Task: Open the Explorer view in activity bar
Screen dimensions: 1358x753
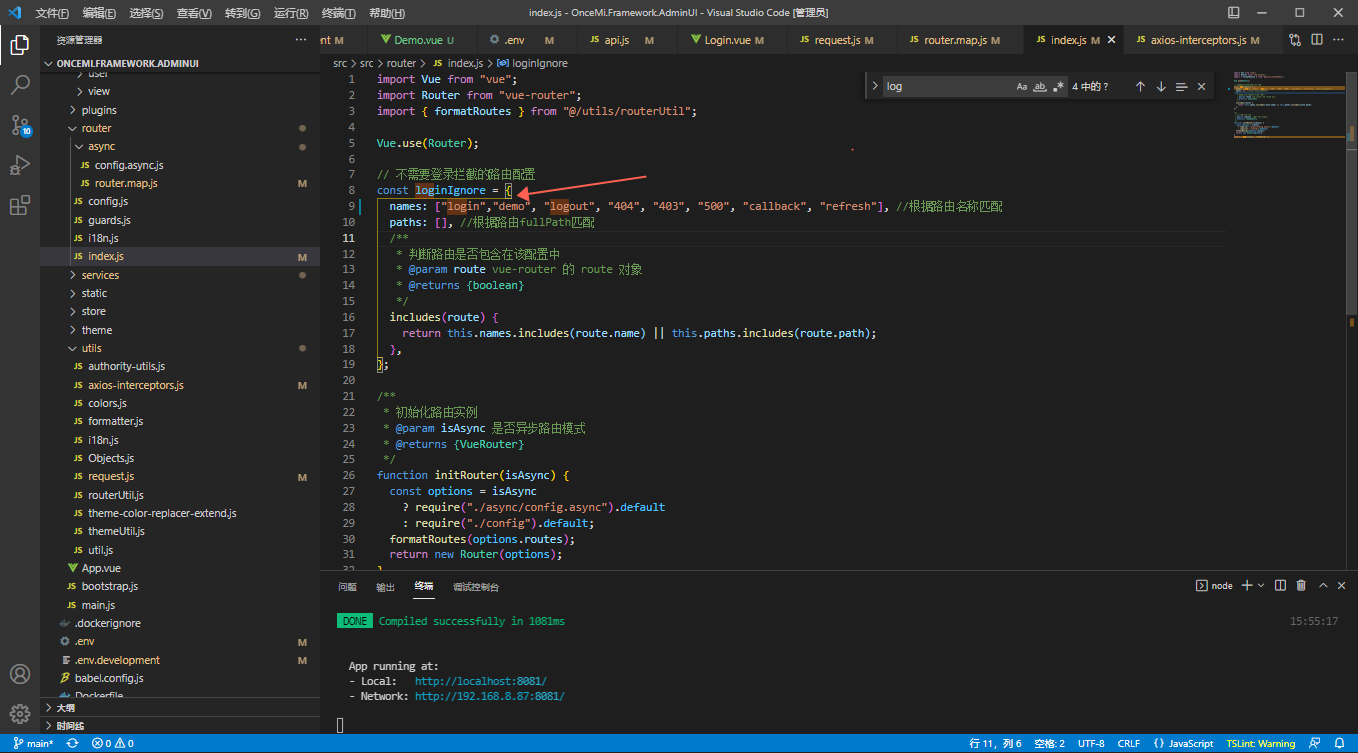Action: (x=20, y=45)
